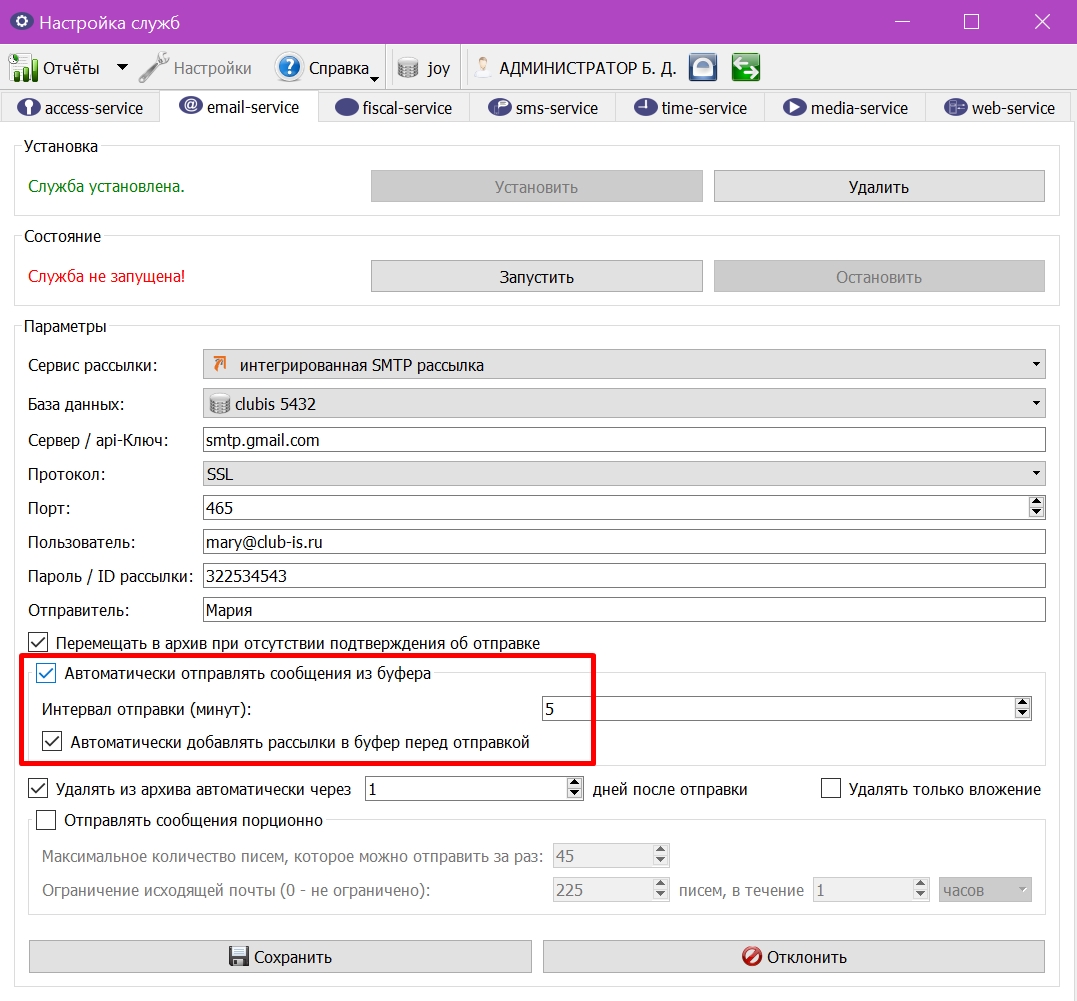Toggle Перемещать в архив при отсутствии подтверждения
This screenshot has height=1001, width=1077.
point(38,642)
